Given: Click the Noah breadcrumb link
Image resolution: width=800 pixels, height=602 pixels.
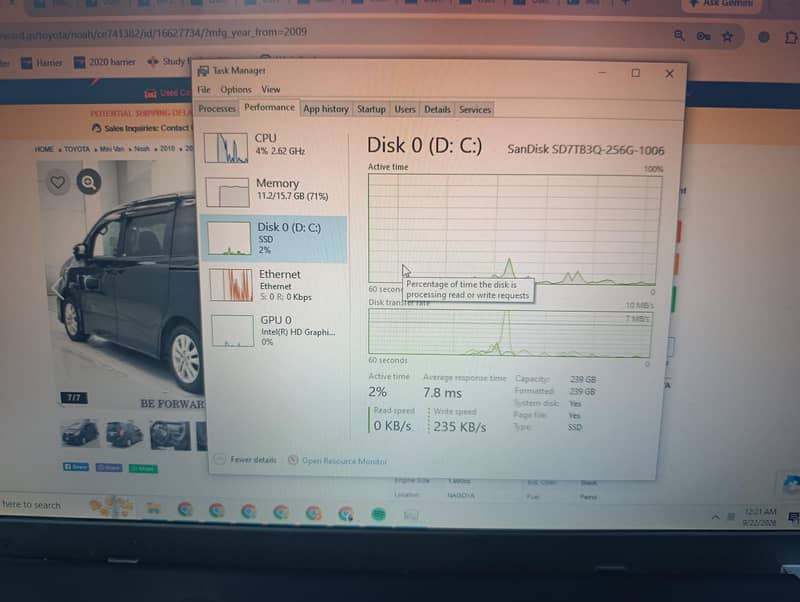Looking at the screenshot, I should (142, 148).
